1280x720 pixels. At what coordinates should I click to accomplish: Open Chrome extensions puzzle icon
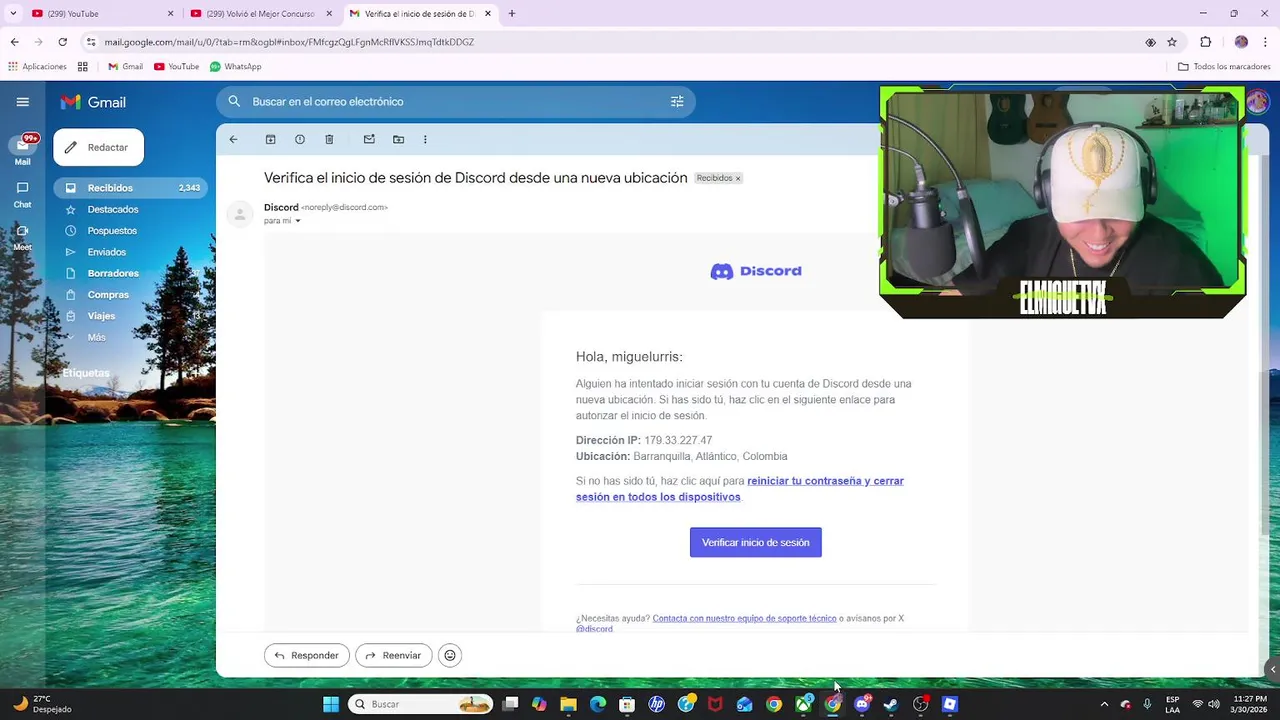(1205, 42)
